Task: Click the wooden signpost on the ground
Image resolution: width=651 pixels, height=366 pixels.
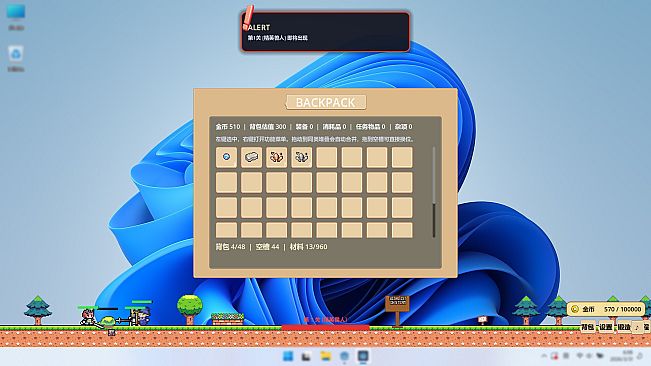Action: tap(397, 311)
